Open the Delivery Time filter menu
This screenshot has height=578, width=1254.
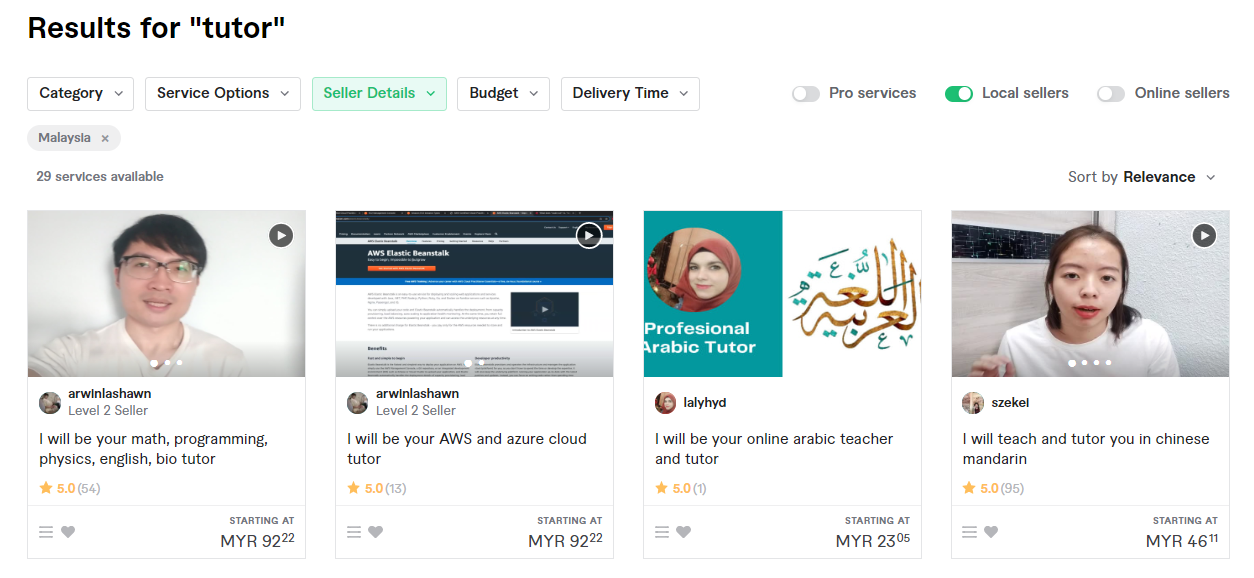pyautogui.click(x=630, y=93)
